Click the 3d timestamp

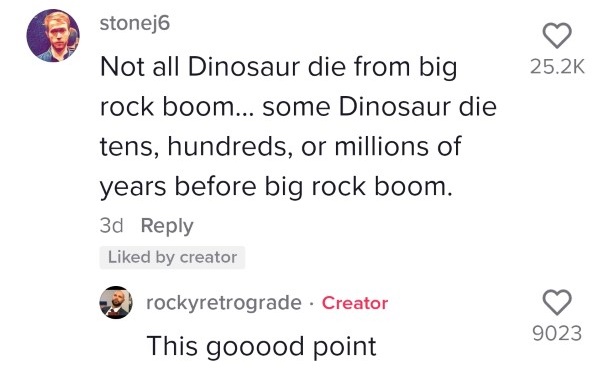click(111, 225)
